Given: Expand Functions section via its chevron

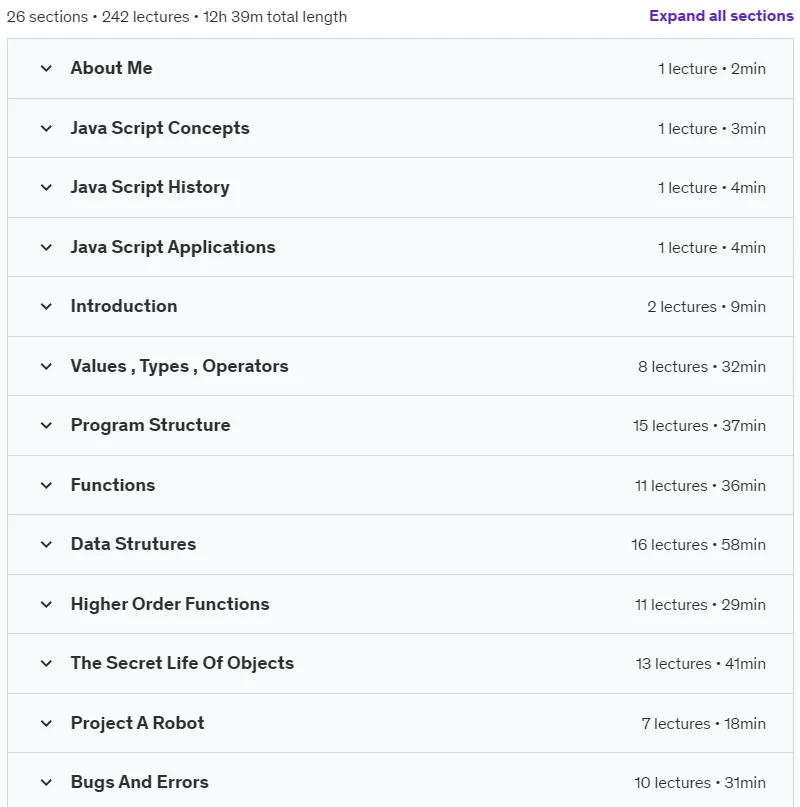Looking at the screenshot, I should point(46,485).
